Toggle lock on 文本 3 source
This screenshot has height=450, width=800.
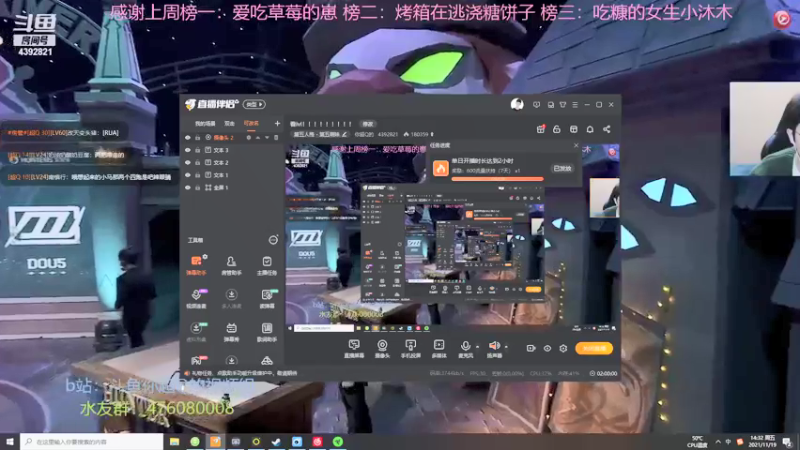coord(197,150)
